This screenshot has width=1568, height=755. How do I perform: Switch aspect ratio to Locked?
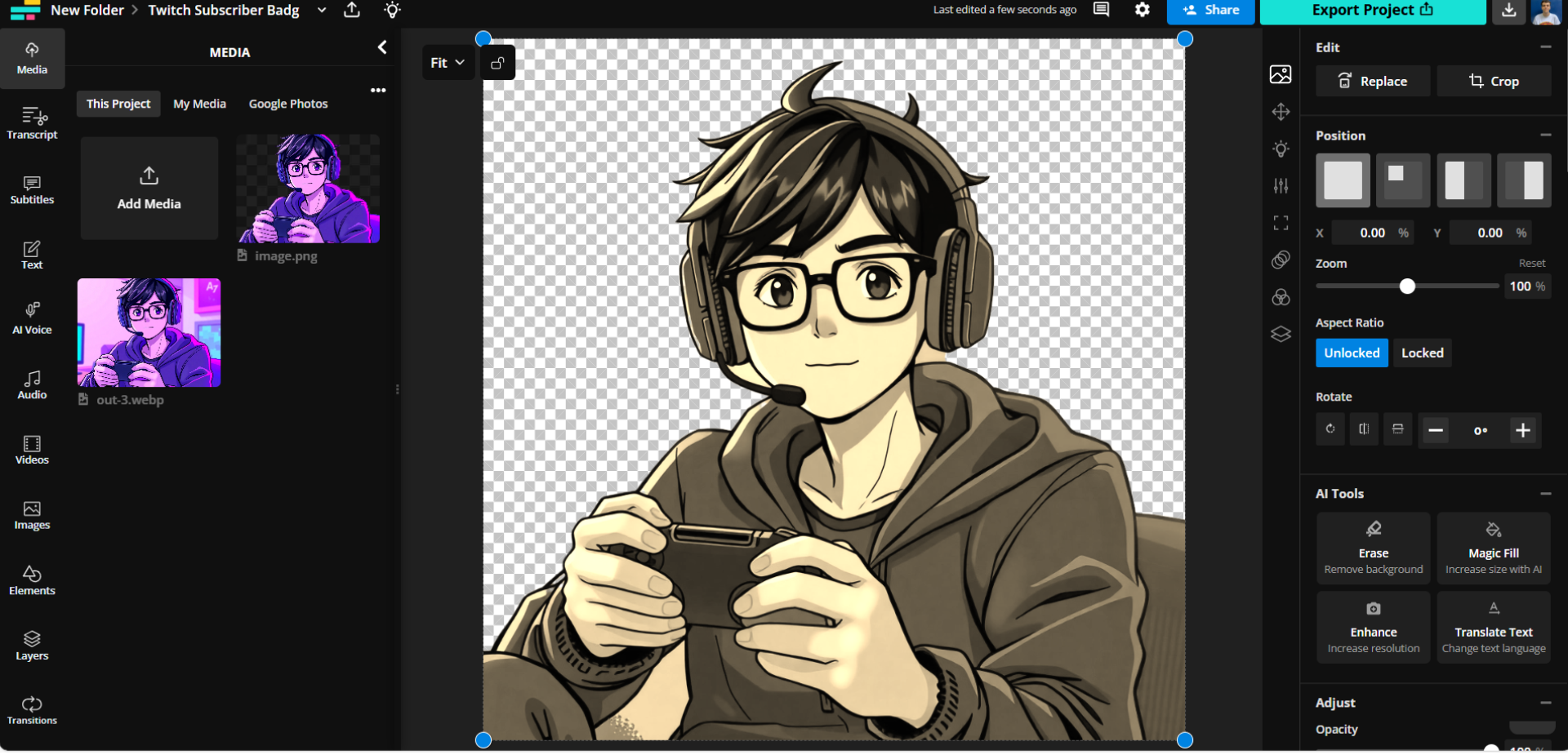click(x=1422, y=353)
